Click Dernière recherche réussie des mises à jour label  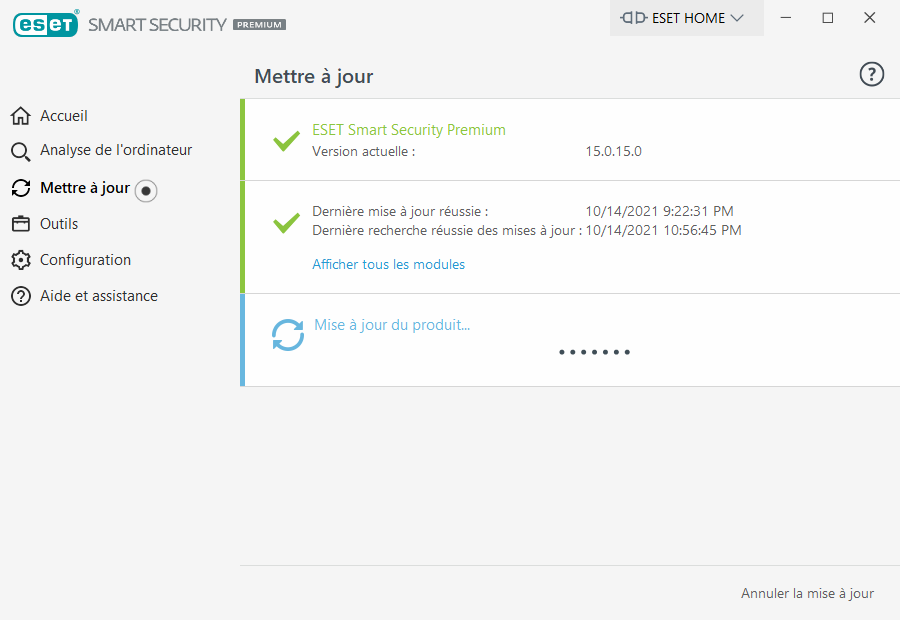[x=447, y=231]
